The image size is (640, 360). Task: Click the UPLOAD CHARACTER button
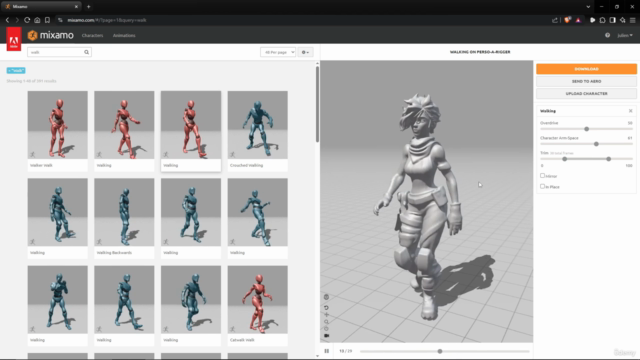click(587, 93)
